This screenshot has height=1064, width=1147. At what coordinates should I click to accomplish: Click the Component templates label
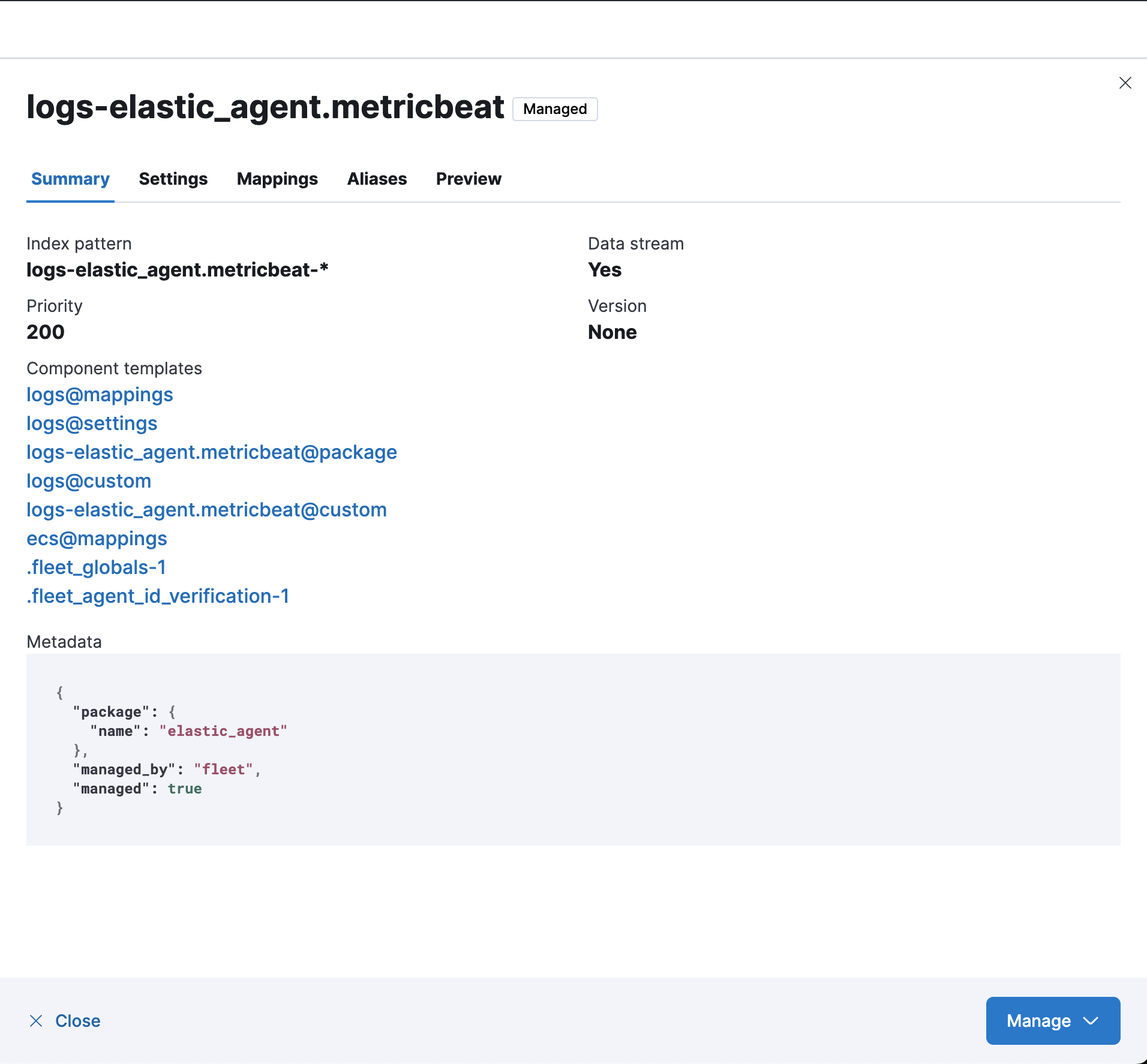(114, 368)
